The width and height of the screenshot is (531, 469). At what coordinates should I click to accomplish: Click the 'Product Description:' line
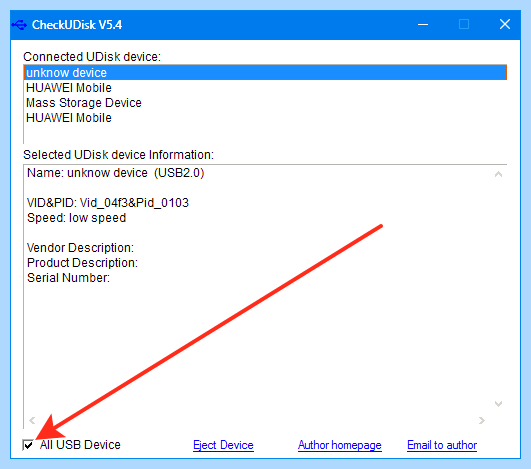82,262
